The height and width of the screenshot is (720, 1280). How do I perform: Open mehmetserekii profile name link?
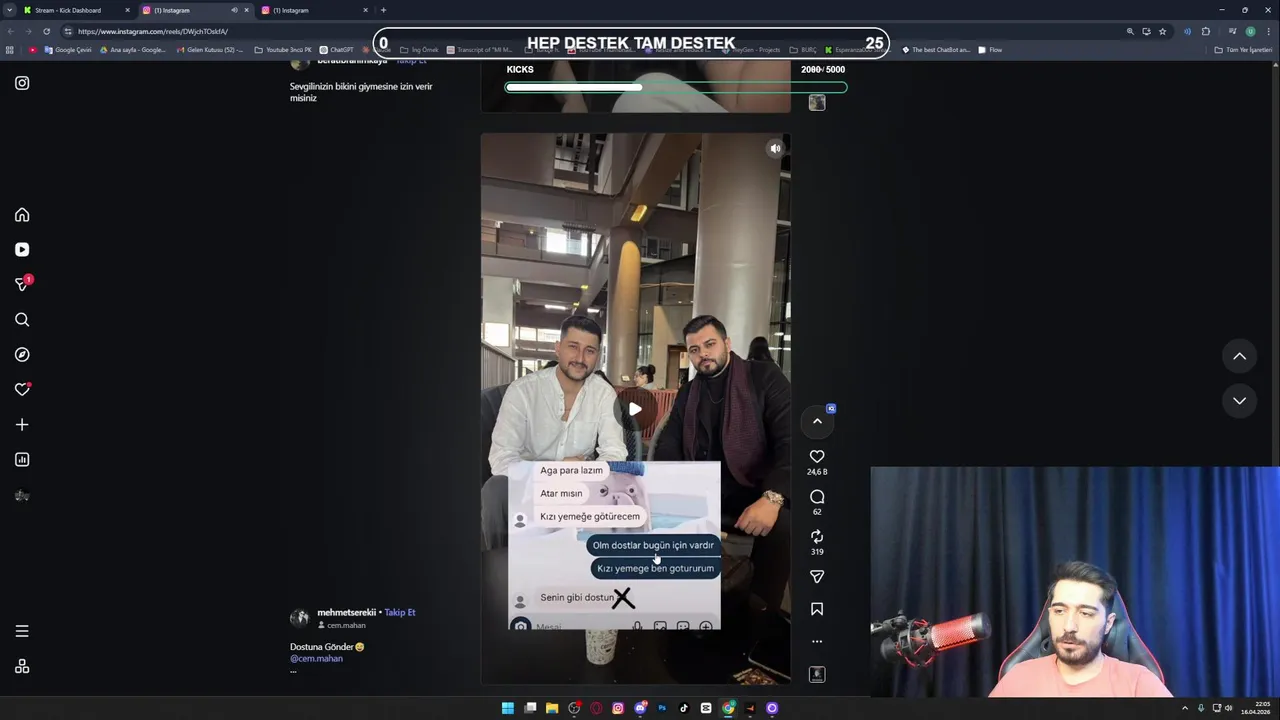(346, 612)
